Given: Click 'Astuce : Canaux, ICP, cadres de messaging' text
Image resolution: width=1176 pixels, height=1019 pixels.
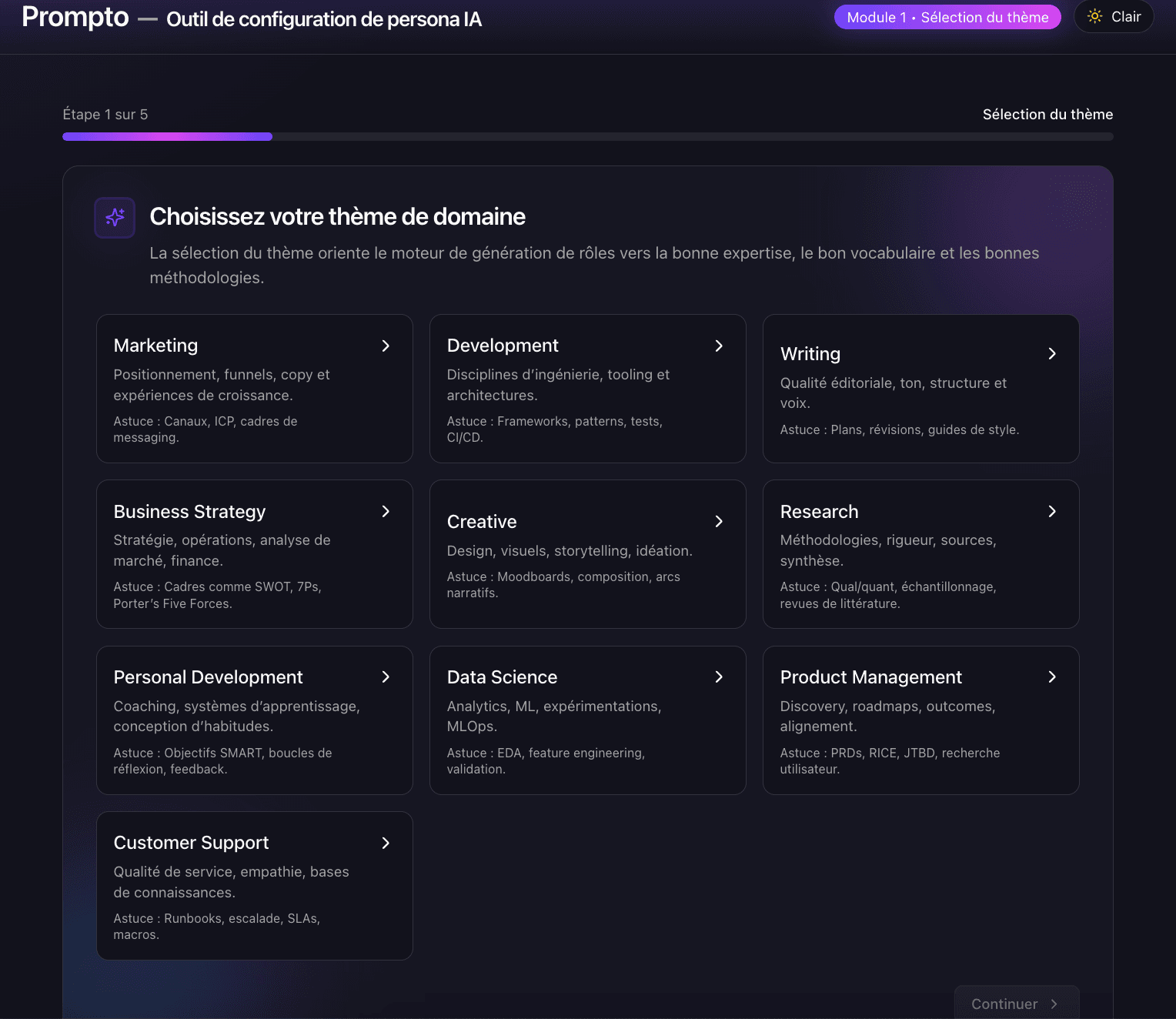Looking at the screenshot, I should [x=205, y=429].
